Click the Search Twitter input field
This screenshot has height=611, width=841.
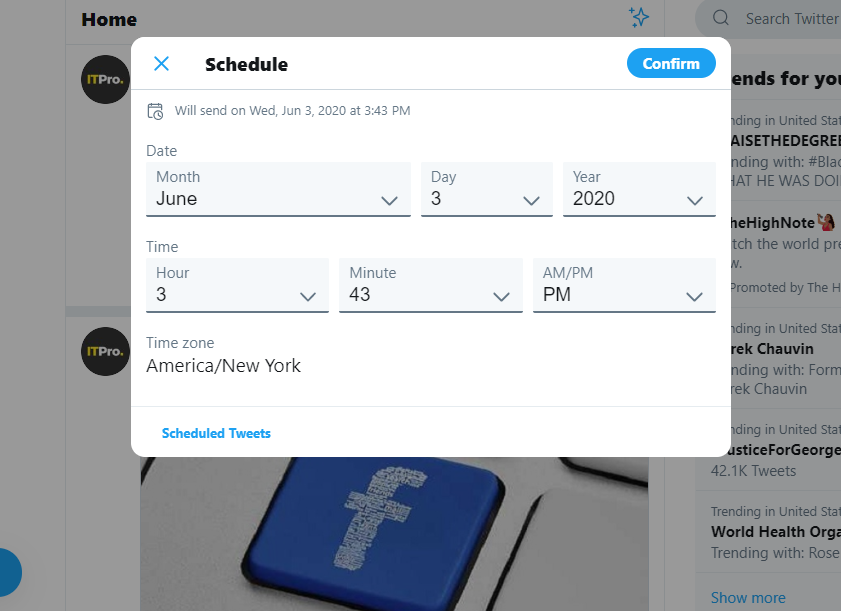point(790,18)
